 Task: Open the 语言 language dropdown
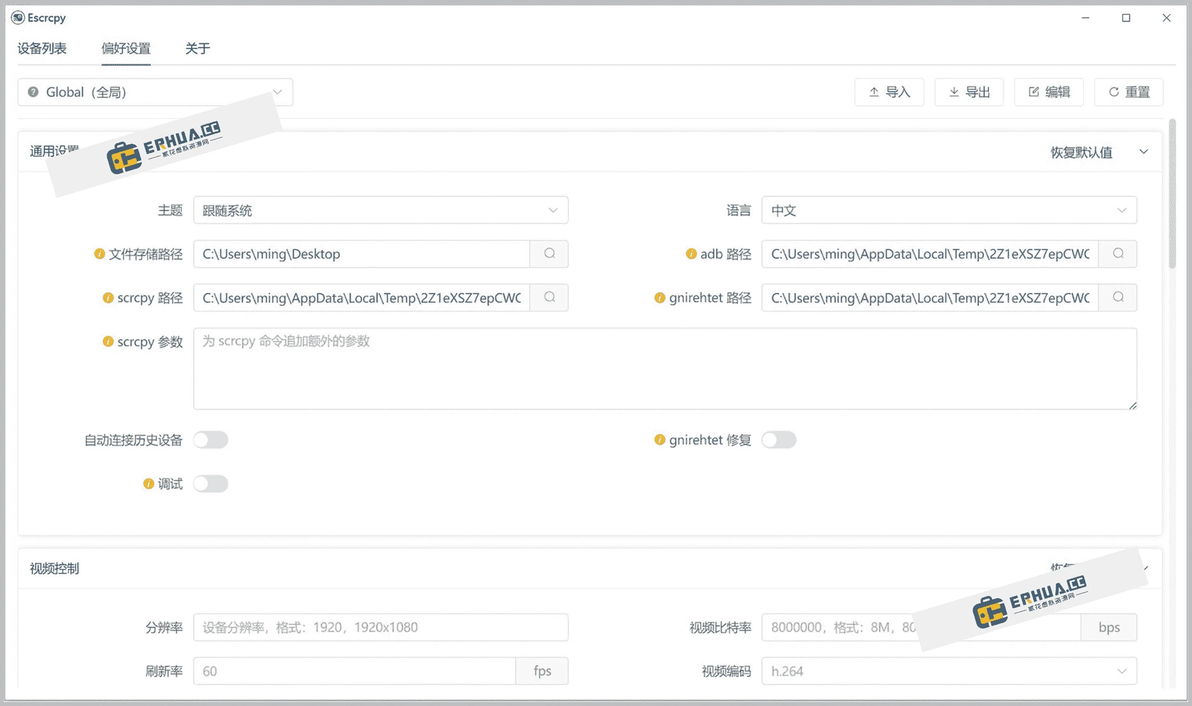pyautogui.click(x=949, y=211)
